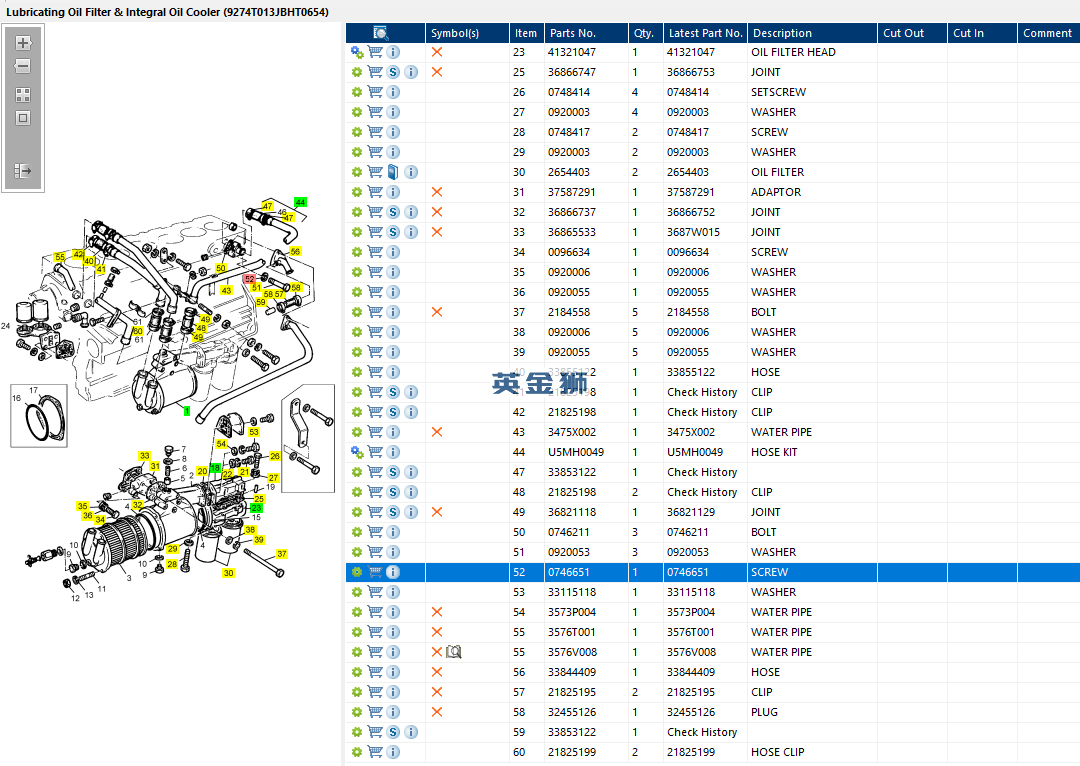Screen dimensions: 1080x766
Task: Click the list-arrow button in diagram toolbar
Action: tap(23, 171)
